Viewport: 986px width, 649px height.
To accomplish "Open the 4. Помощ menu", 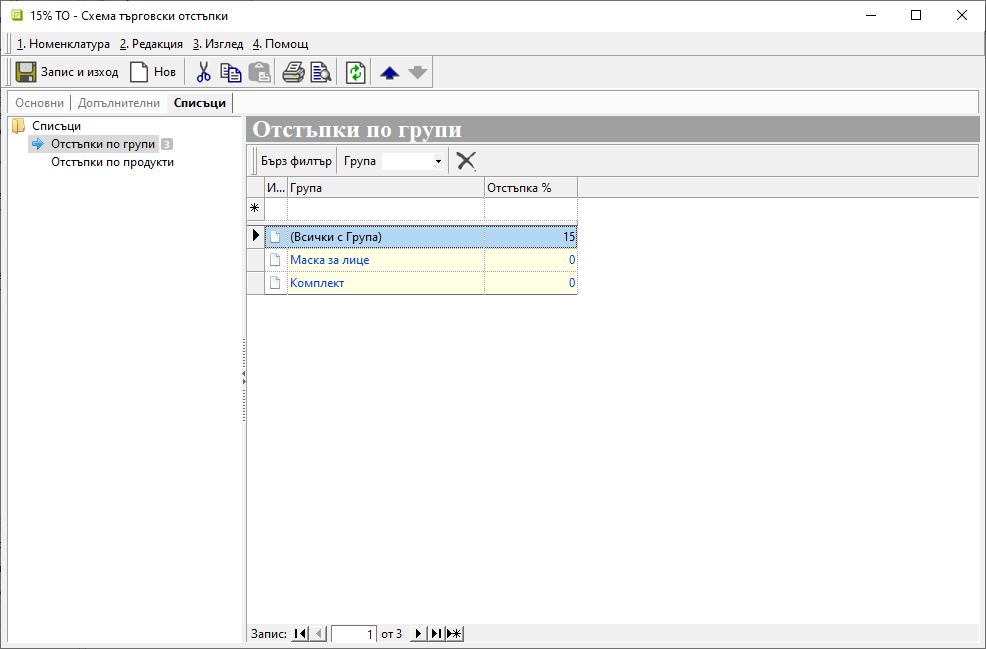I will tap(280, 44).
